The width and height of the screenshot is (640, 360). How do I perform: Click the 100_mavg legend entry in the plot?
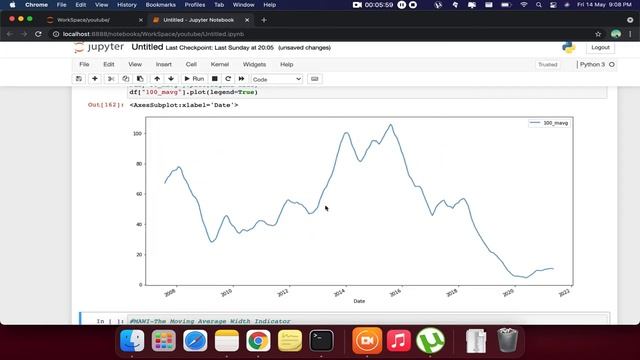coord(549,123)
